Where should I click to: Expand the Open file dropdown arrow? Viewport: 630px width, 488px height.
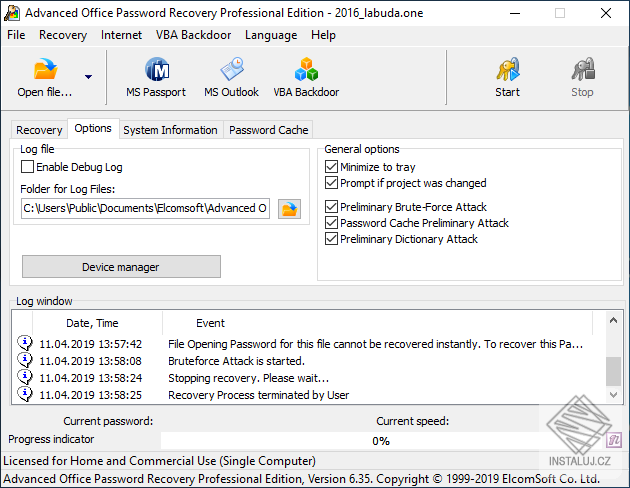(88, 77)
